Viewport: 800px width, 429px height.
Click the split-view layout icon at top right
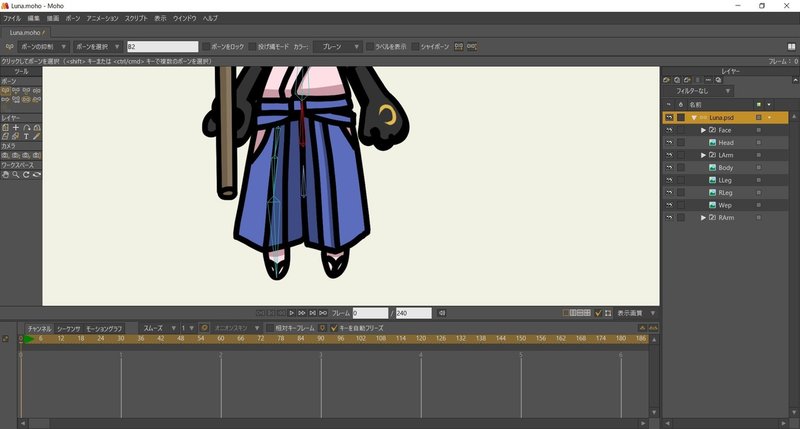791,46
